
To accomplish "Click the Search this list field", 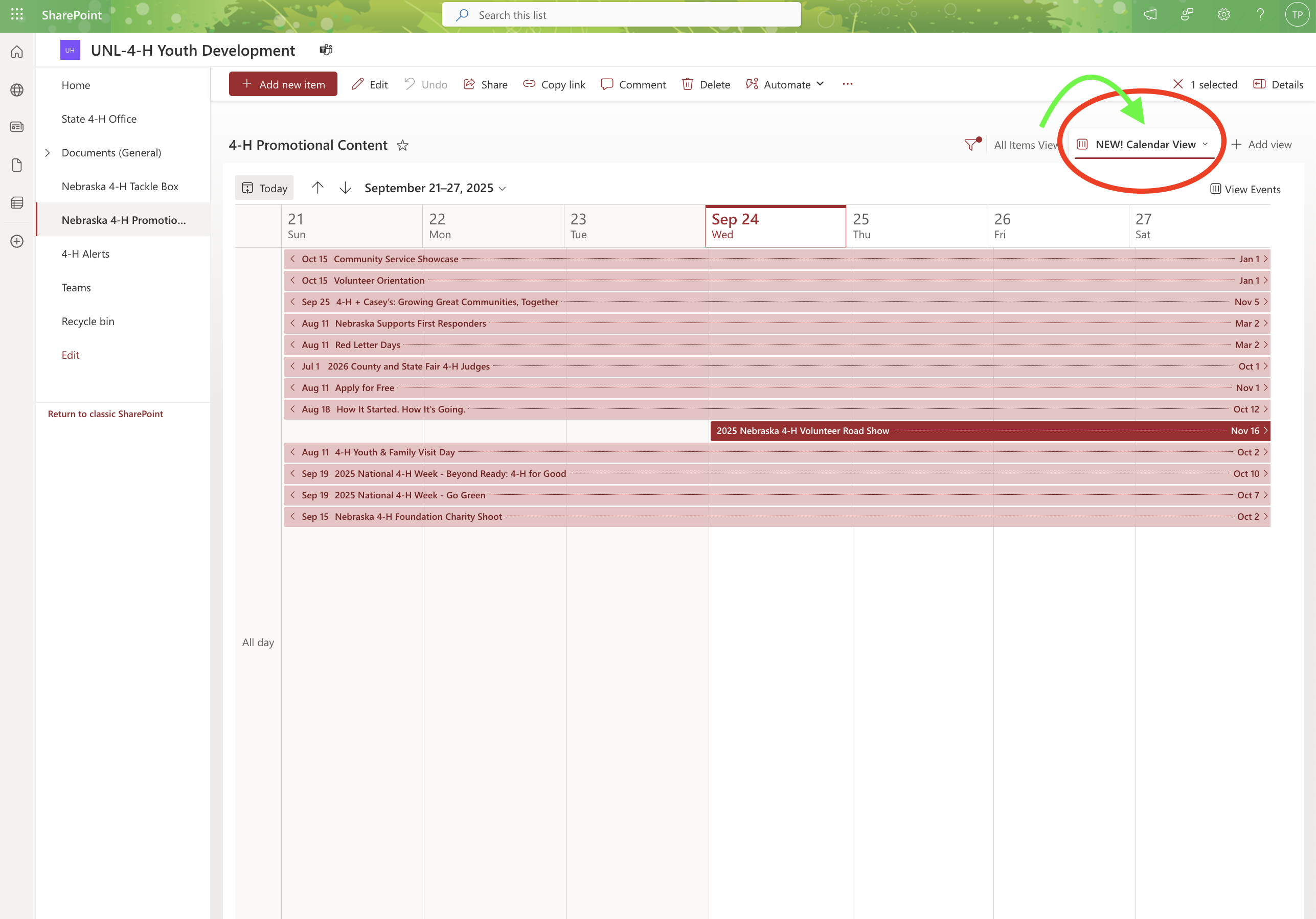I will click(x=621, y=15).
